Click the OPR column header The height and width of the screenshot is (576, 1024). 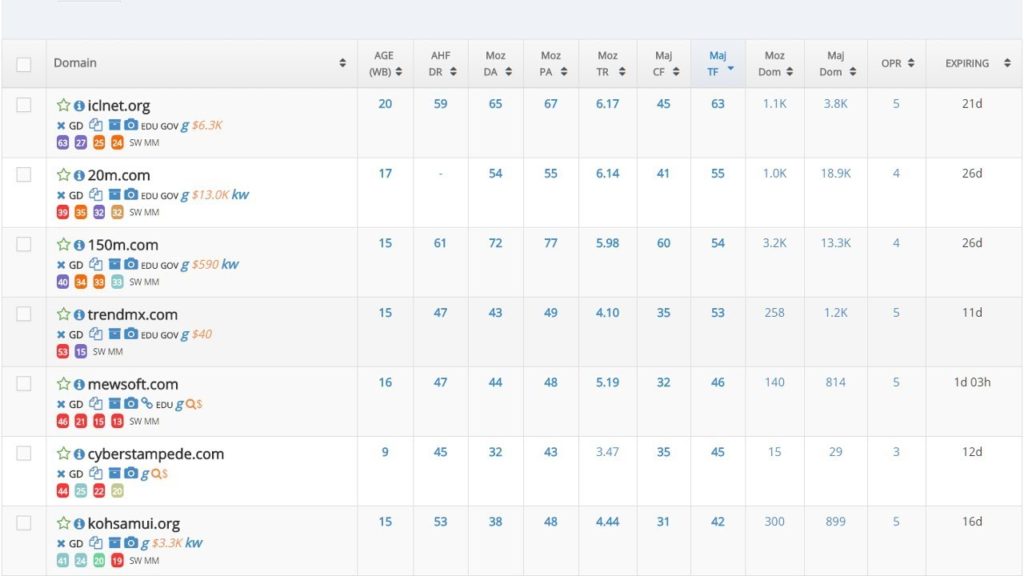coord(897,63)
